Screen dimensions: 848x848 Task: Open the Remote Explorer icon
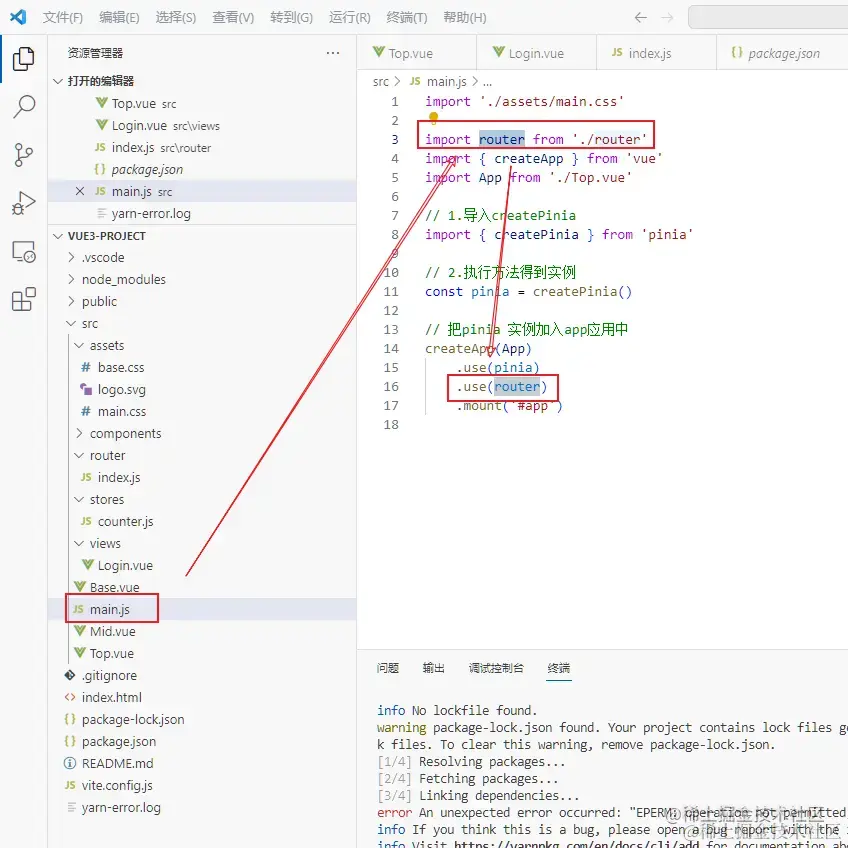[x=23, y=251]
